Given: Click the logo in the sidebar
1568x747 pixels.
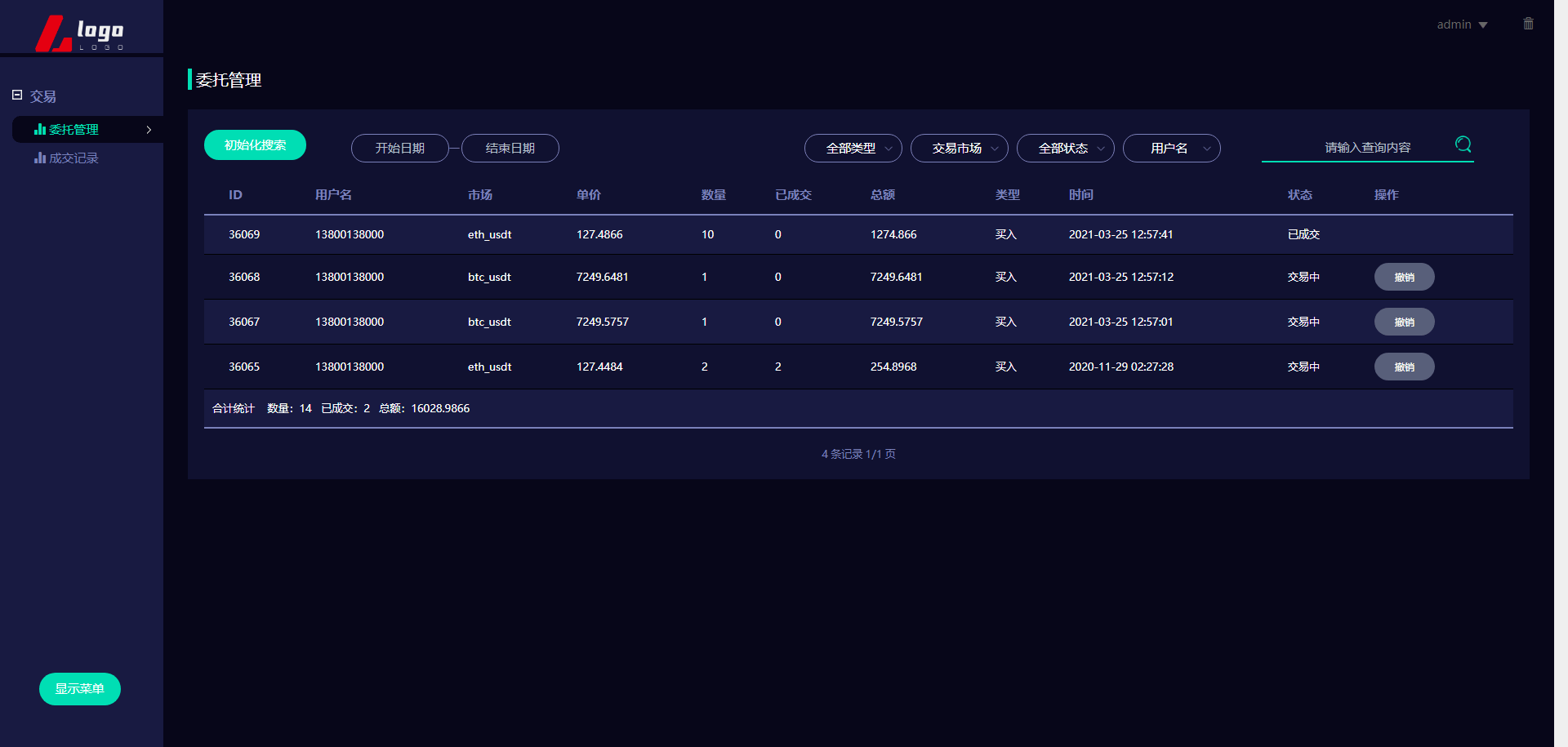Looking at the screenshot, I should [x=80, y=33].
